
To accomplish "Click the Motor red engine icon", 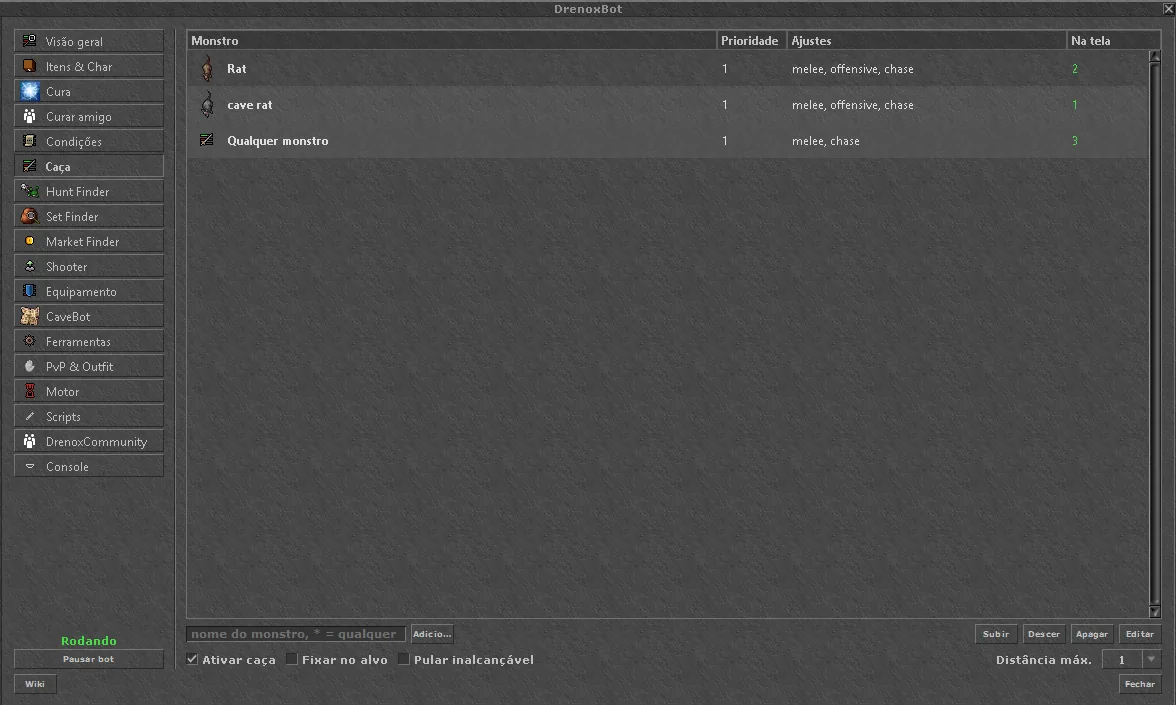I will pos(29,391).
